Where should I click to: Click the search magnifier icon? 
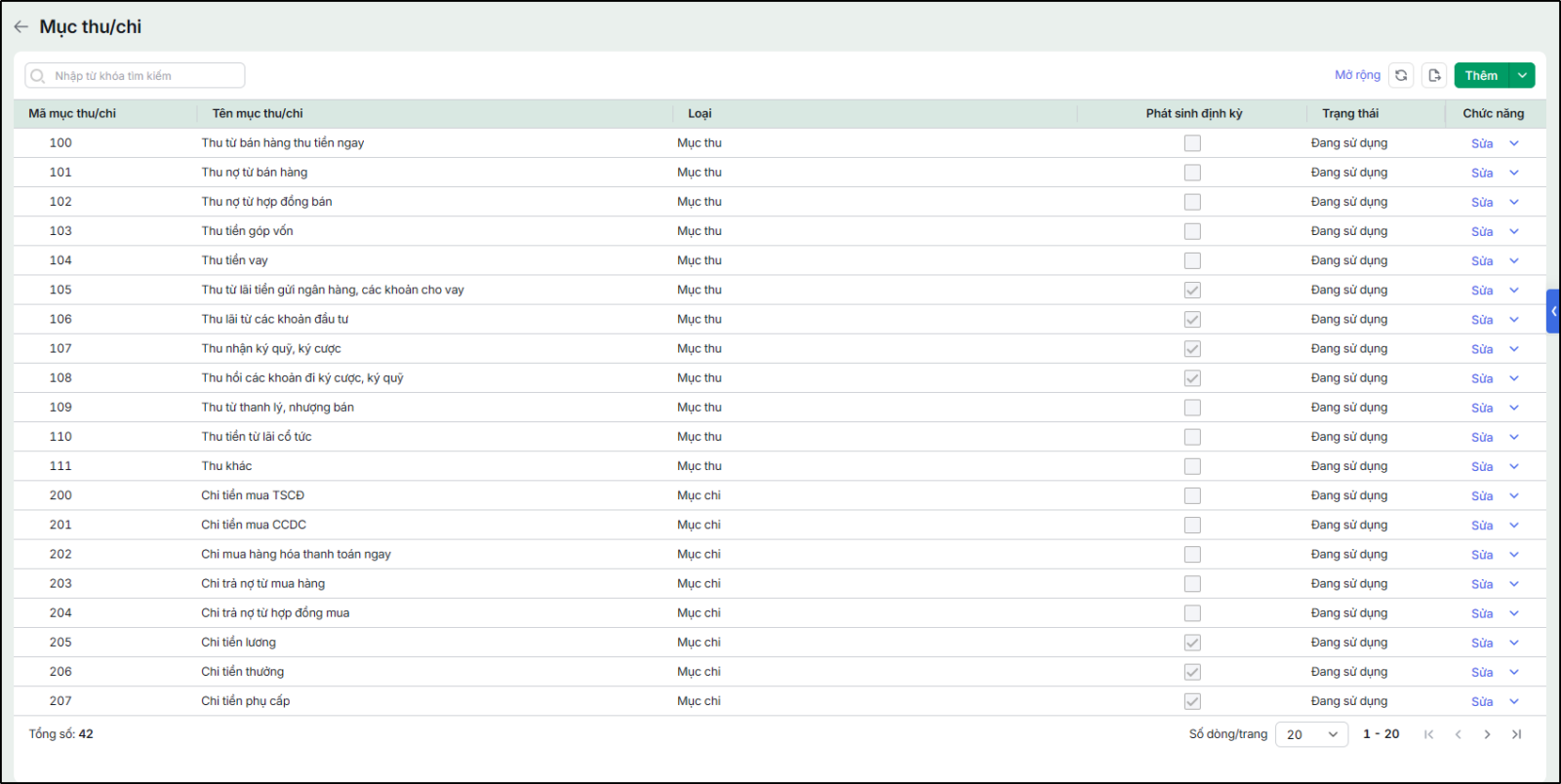pos(38,76)
